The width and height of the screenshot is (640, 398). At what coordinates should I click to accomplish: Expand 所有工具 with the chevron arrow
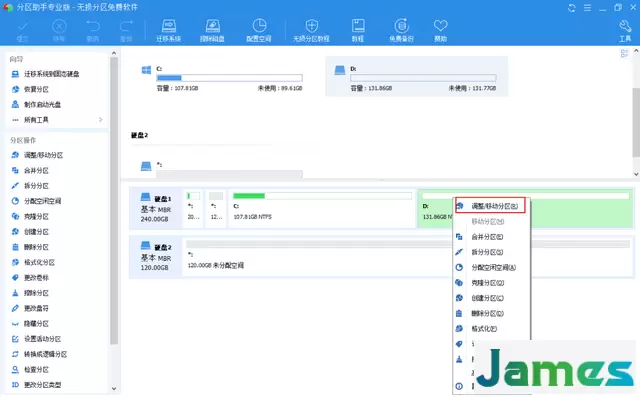click(x=100, y=120)
